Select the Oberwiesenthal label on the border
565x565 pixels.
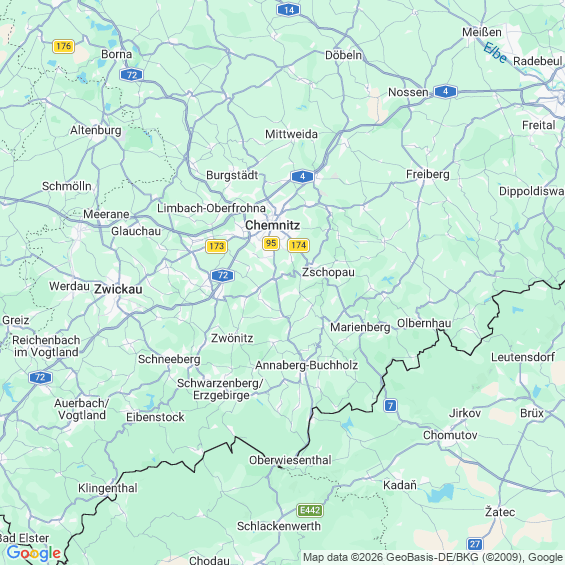290,460
